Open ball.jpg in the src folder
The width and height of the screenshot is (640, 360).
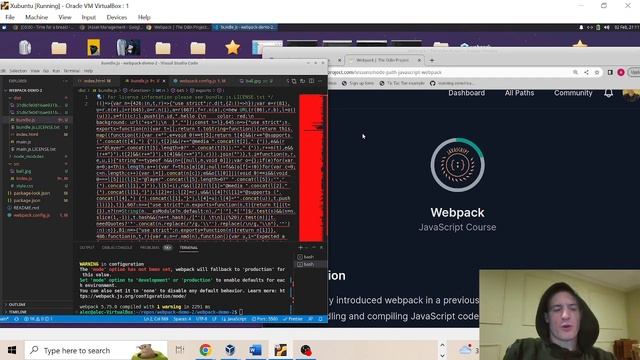pos(23,171)
